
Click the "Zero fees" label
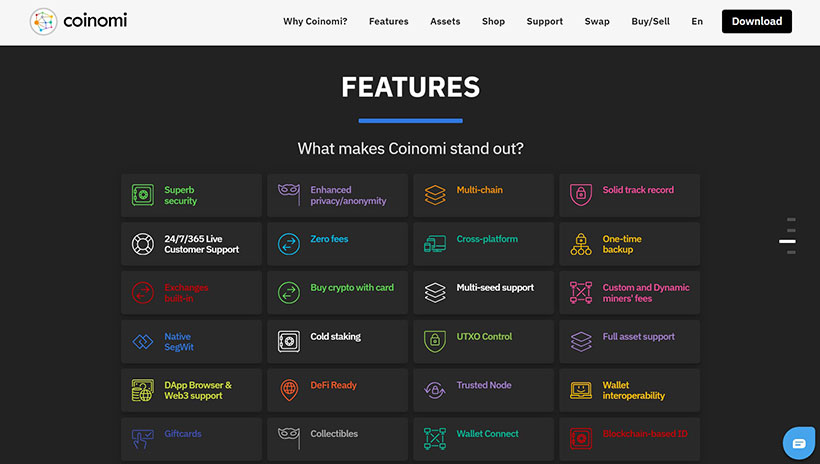[329, 239]
